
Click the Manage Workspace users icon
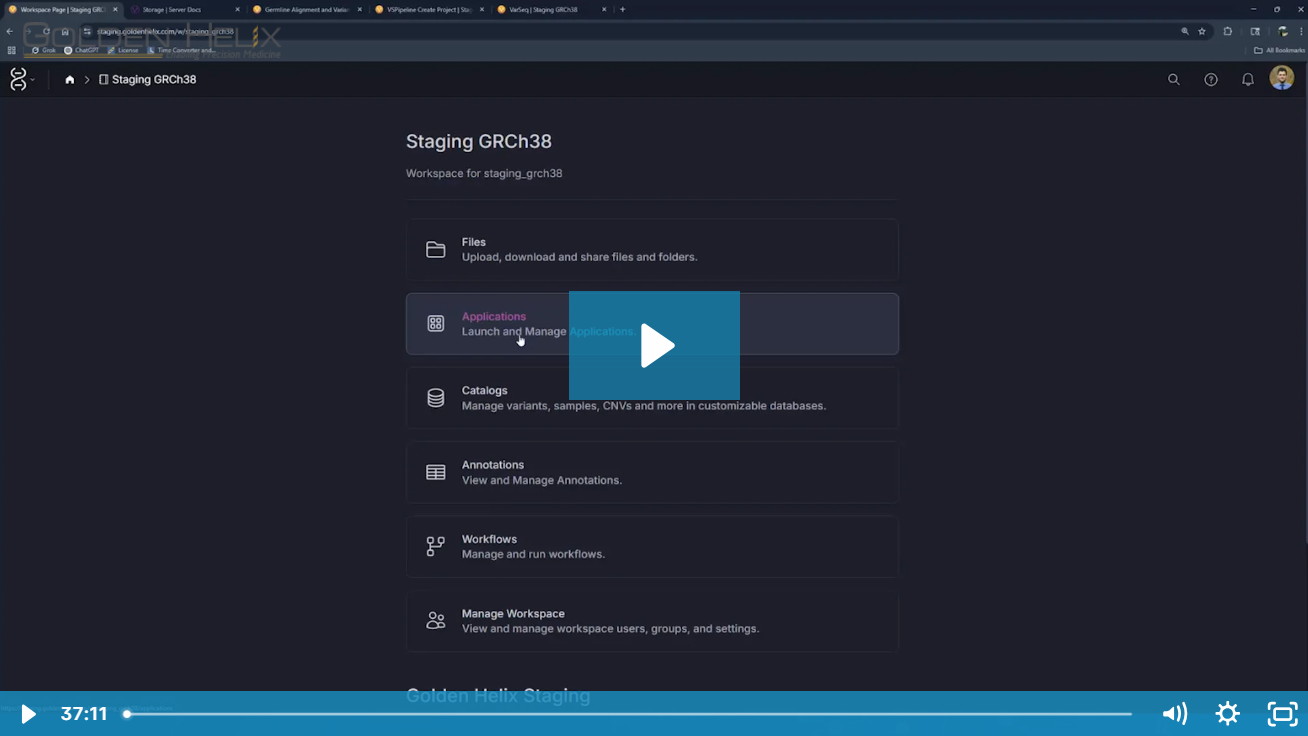point(436,621)
